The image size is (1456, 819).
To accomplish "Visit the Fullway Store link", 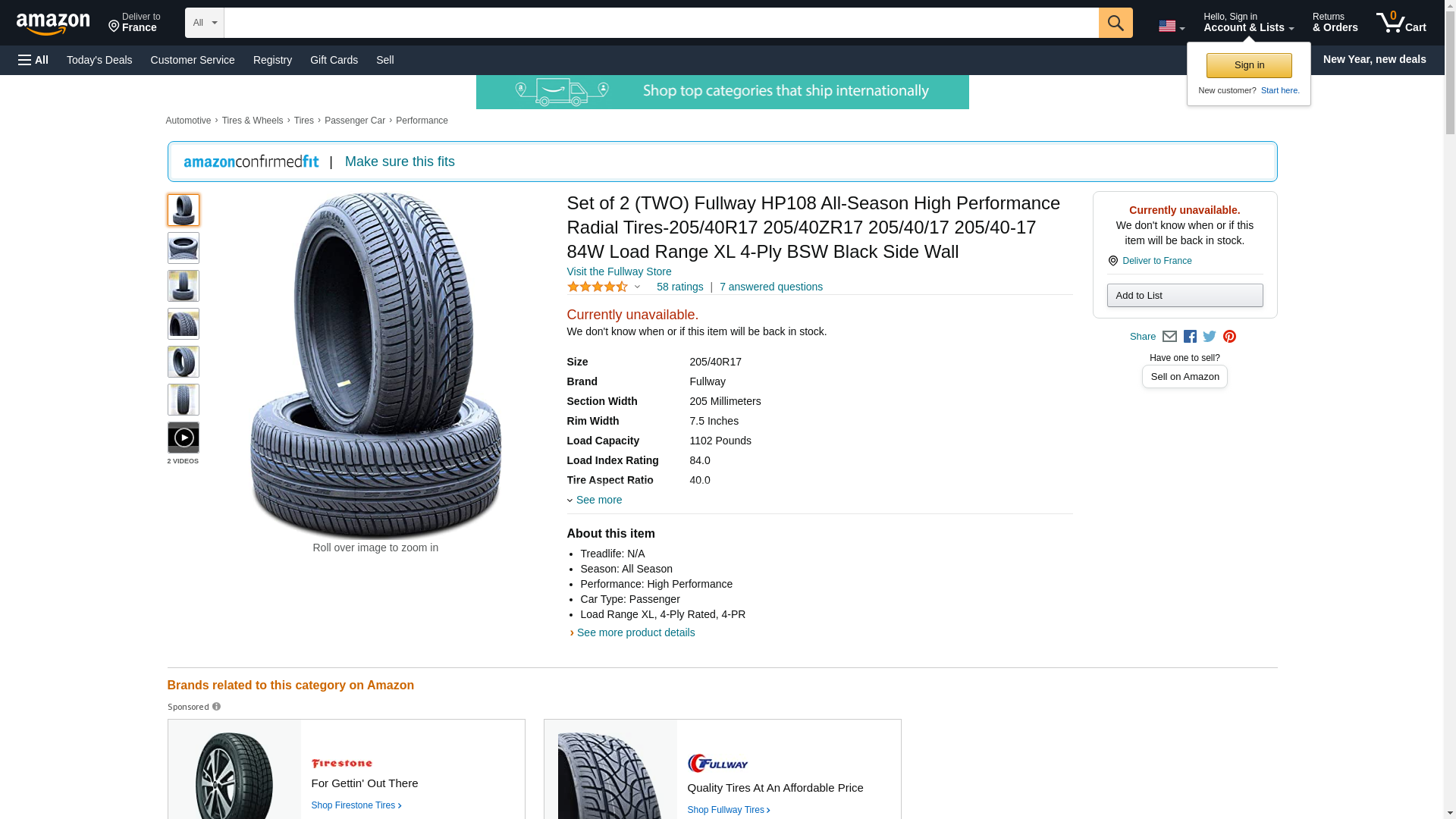I will point(619,271).
